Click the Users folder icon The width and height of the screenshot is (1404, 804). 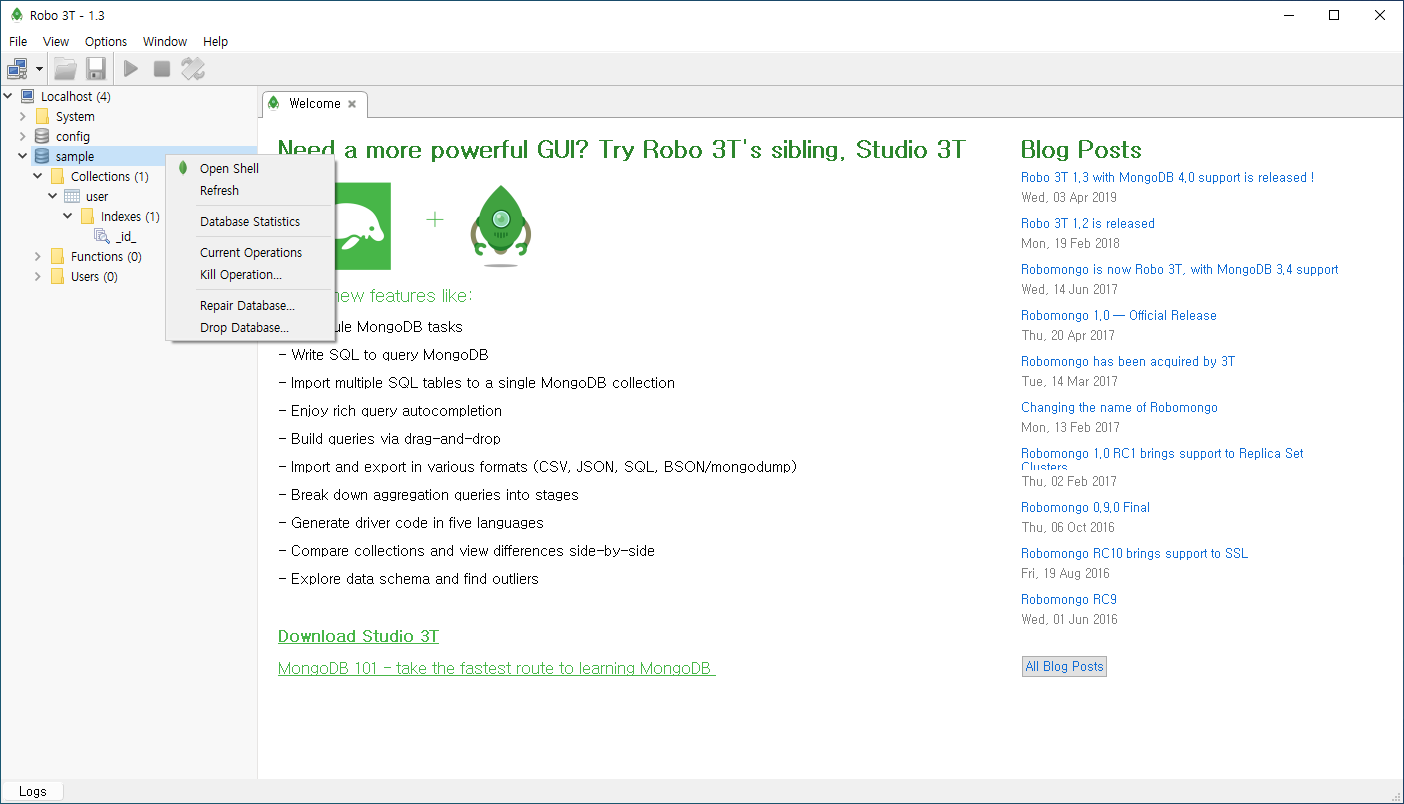57,276
